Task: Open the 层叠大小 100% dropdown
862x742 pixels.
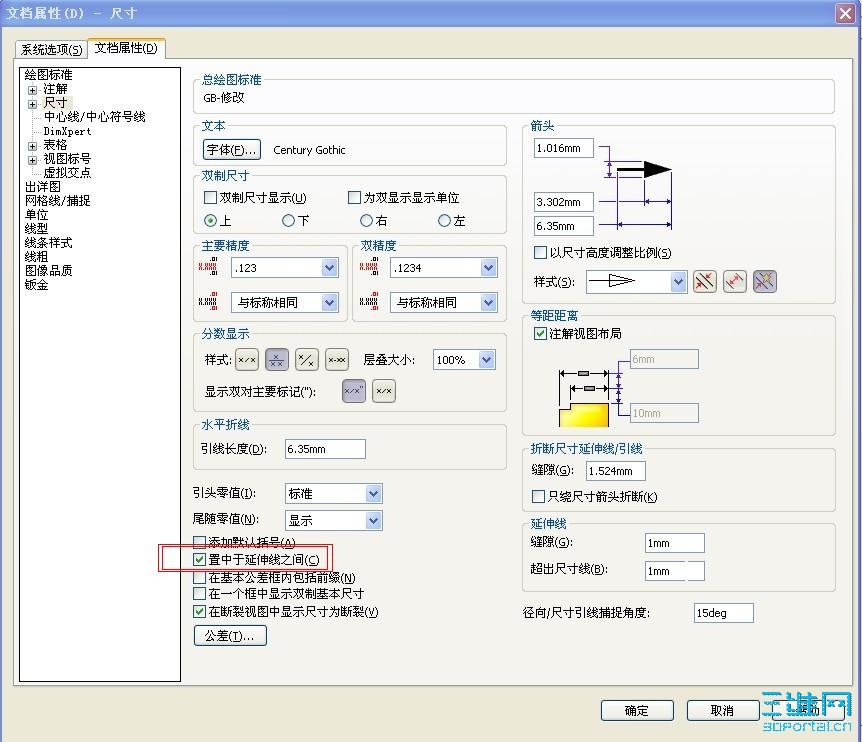Action: coord(486,360)
